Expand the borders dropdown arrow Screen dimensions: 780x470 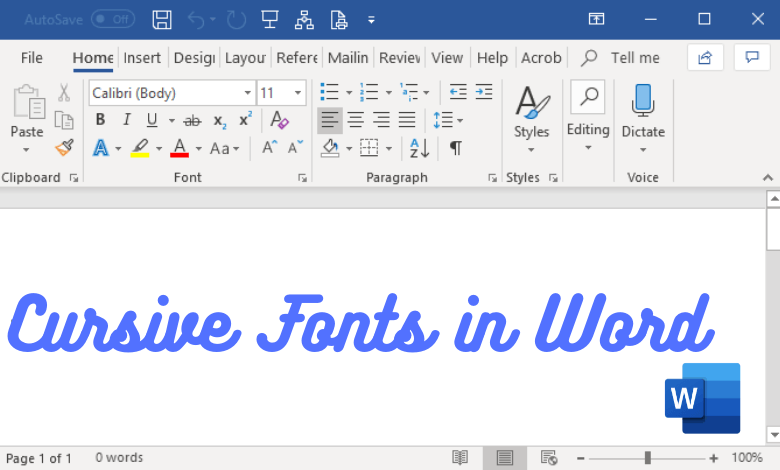tap(389, 148)
